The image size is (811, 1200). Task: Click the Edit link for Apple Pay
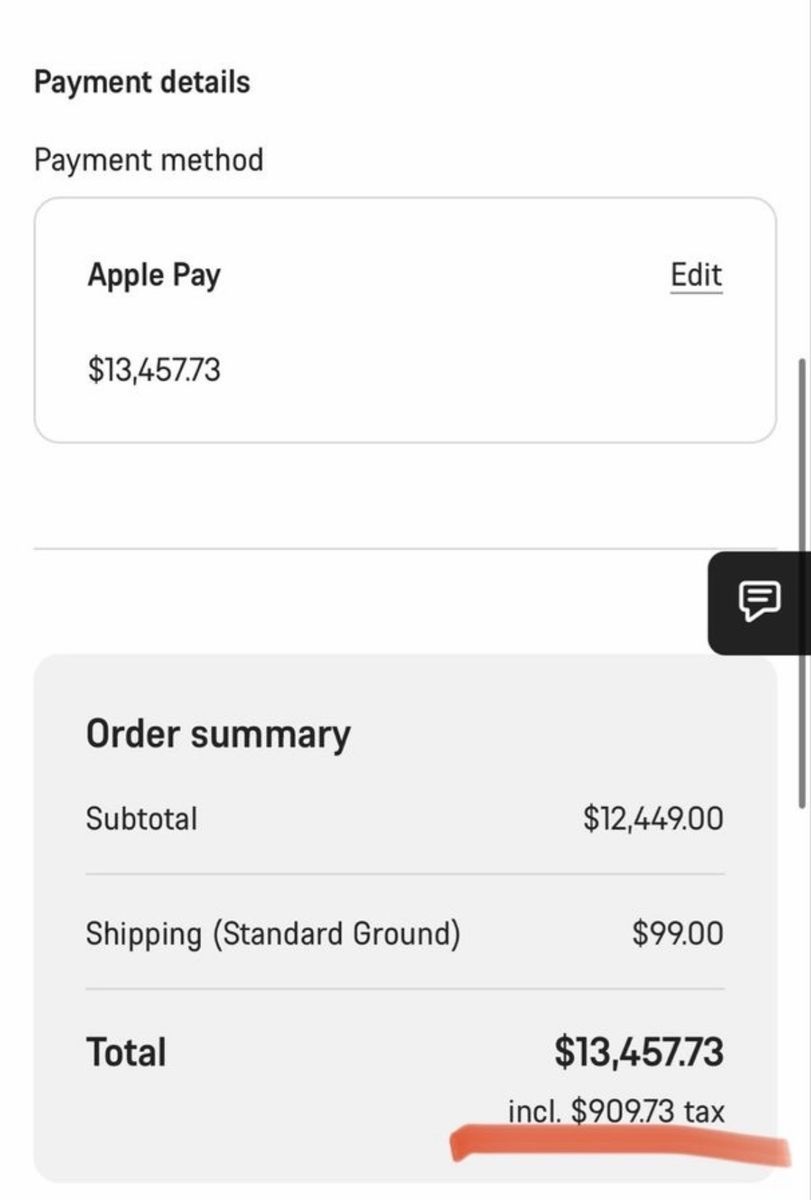[696, 275]
